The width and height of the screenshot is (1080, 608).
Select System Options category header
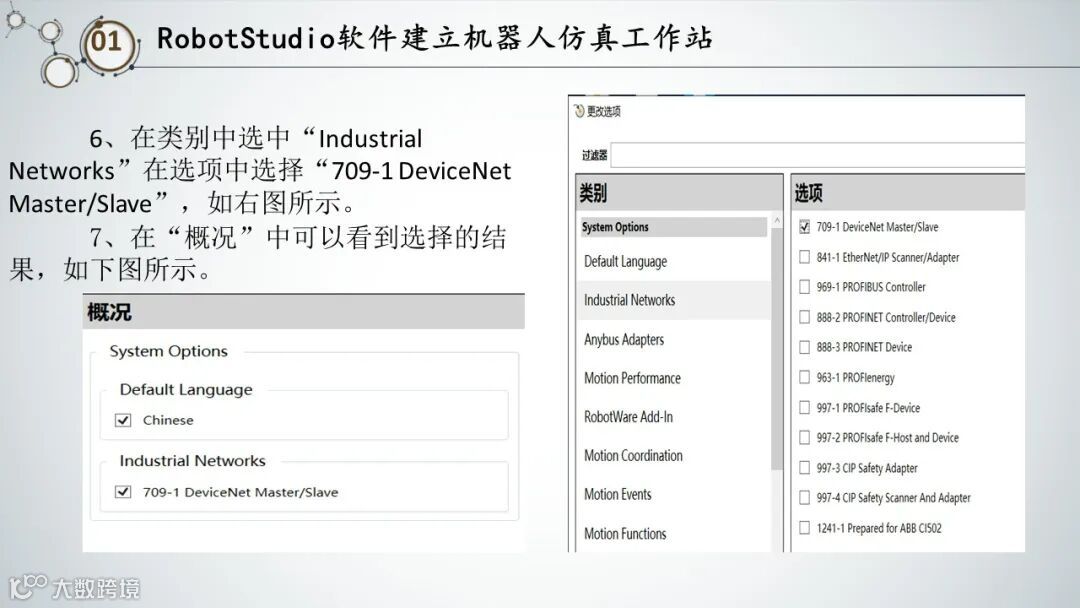tap(674, 227)
